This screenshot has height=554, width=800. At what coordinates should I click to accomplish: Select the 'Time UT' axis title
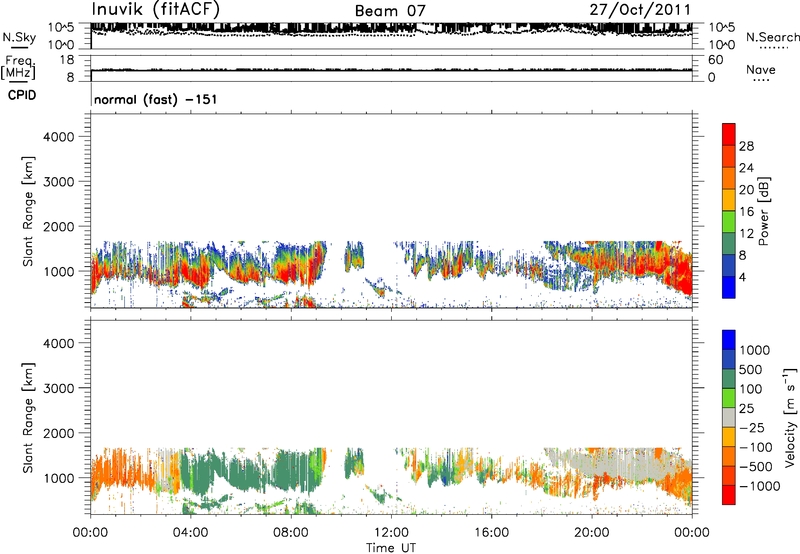[391, 548]
